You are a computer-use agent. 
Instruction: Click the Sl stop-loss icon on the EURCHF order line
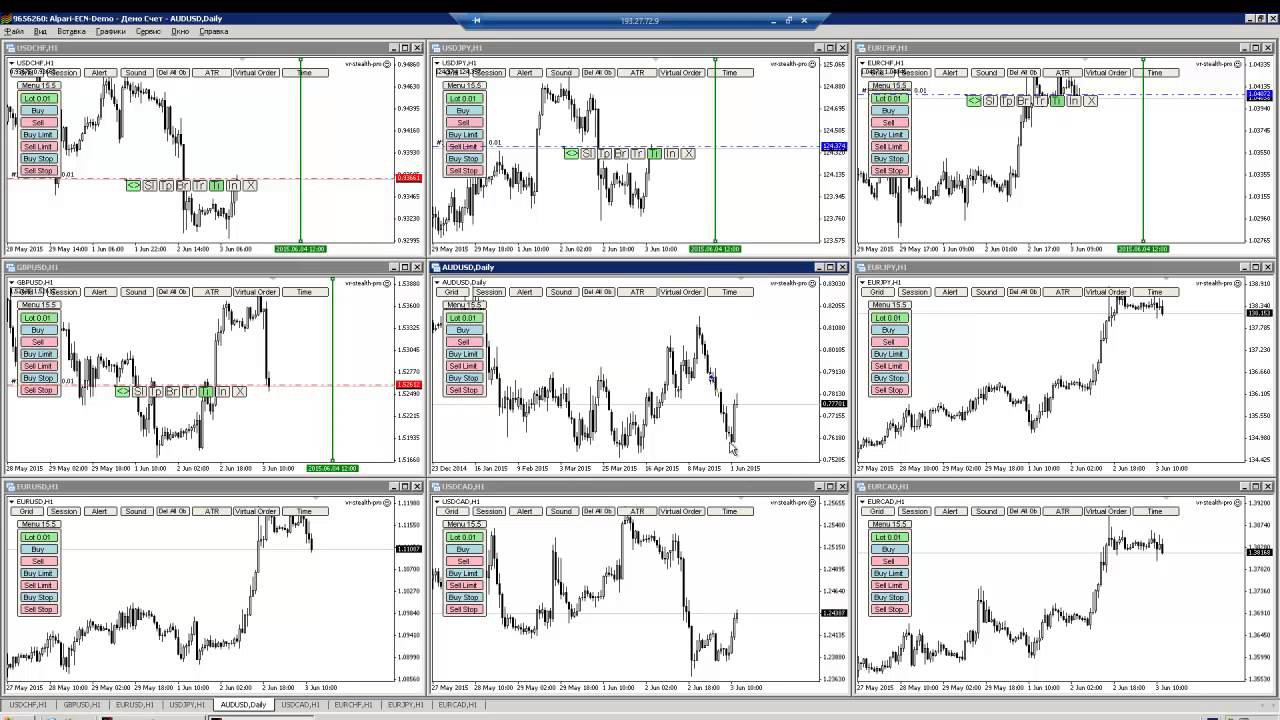pos(990,101)
